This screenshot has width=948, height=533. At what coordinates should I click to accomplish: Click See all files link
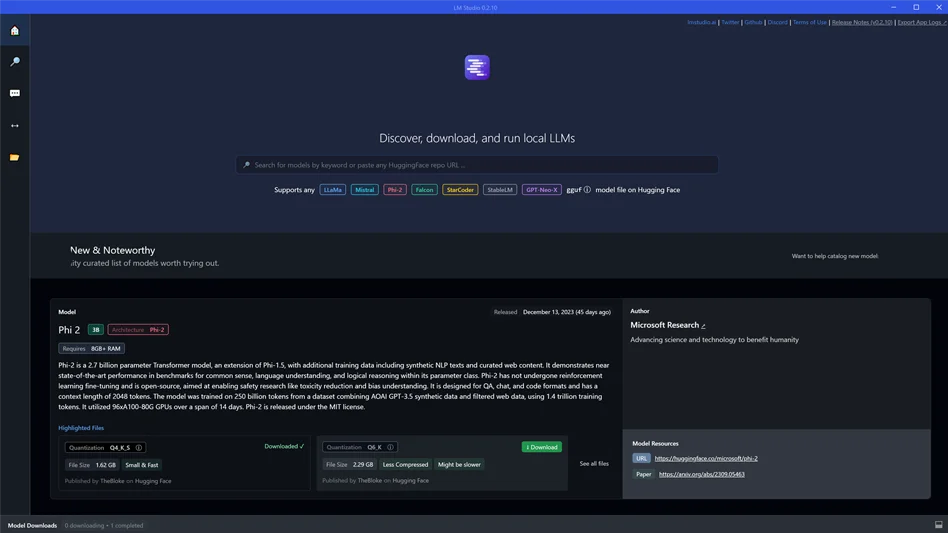[x=594, y=464]
